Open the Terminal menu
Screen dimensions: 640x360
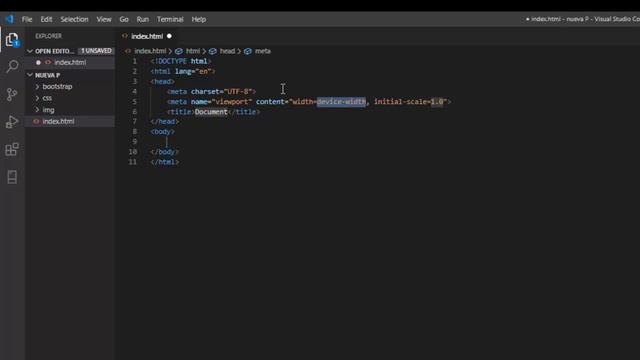tap(170, 19)
